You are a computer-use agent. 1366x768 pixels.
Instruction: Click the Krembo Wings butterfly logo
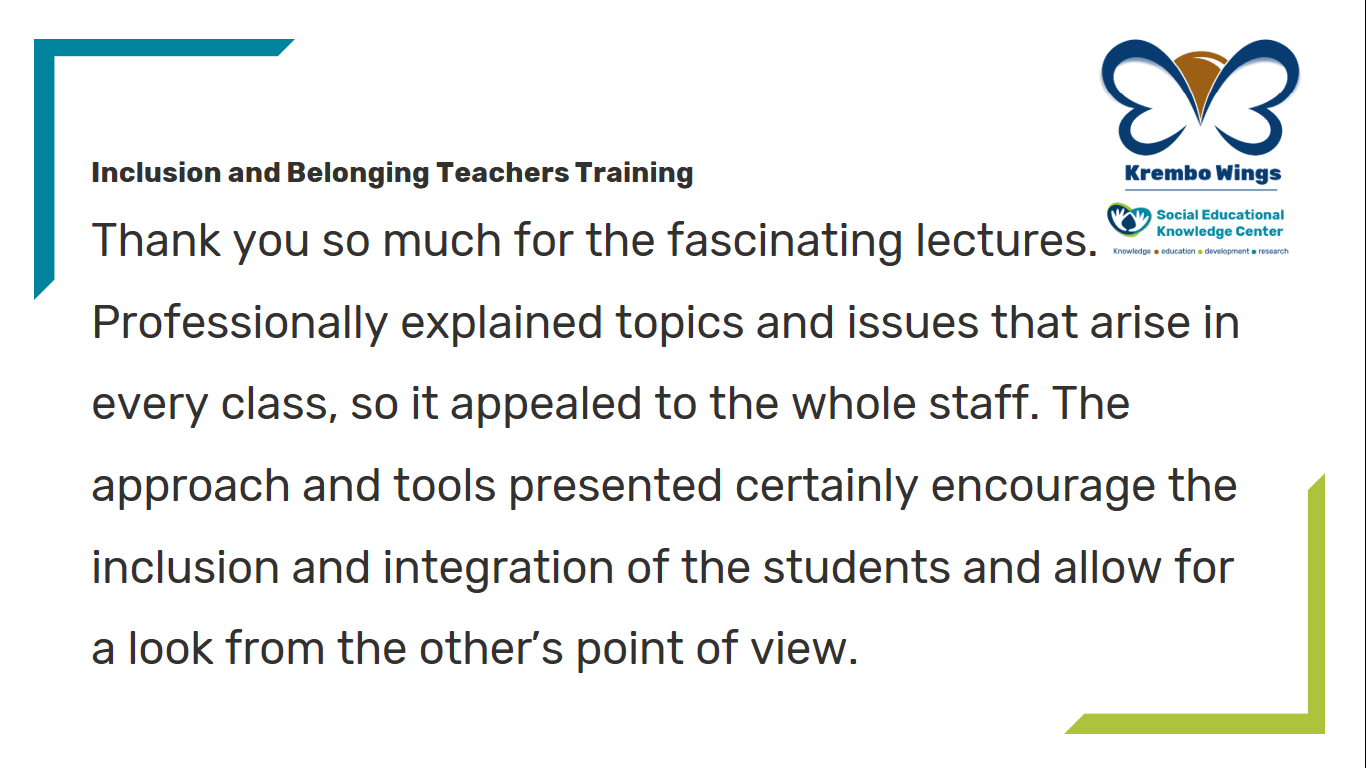tap(1200, 96)
